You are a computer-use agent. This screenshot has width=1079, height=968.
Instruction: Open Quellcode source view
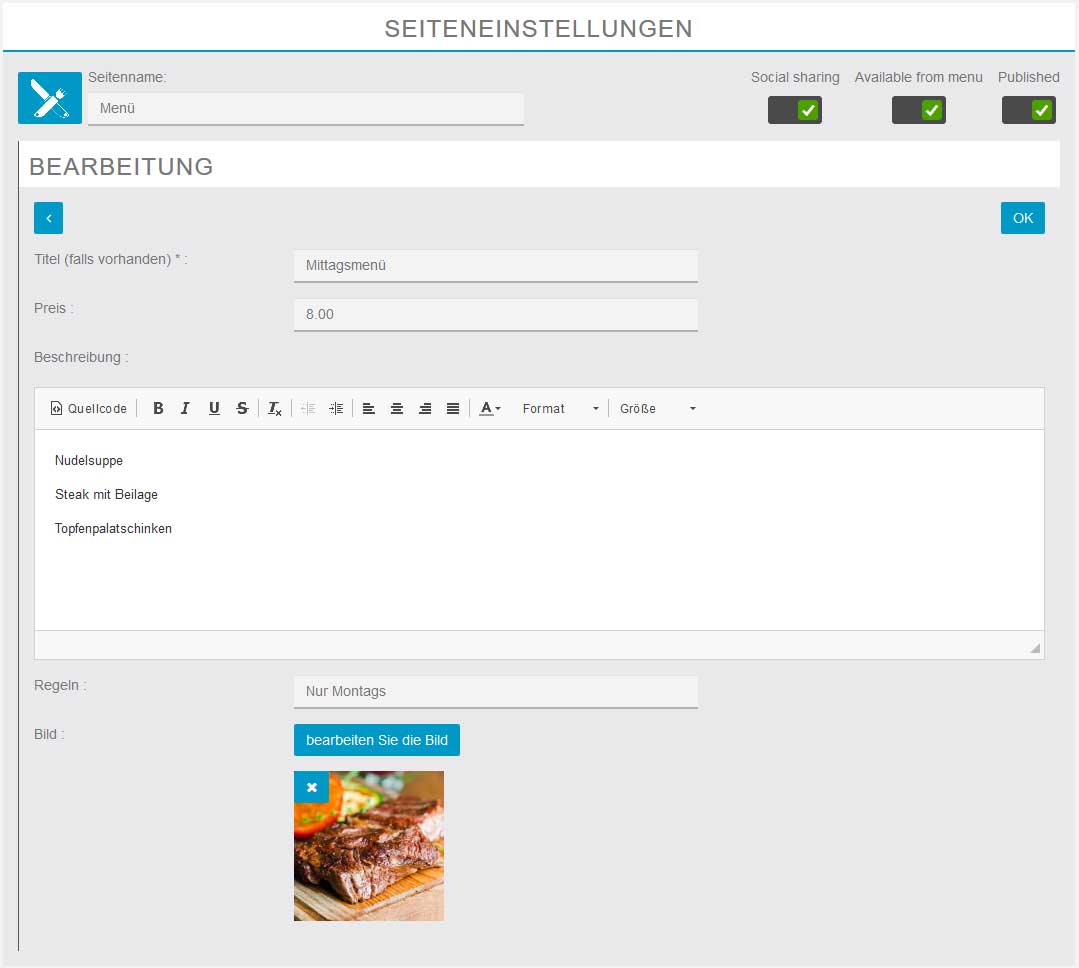pos(89,409)
